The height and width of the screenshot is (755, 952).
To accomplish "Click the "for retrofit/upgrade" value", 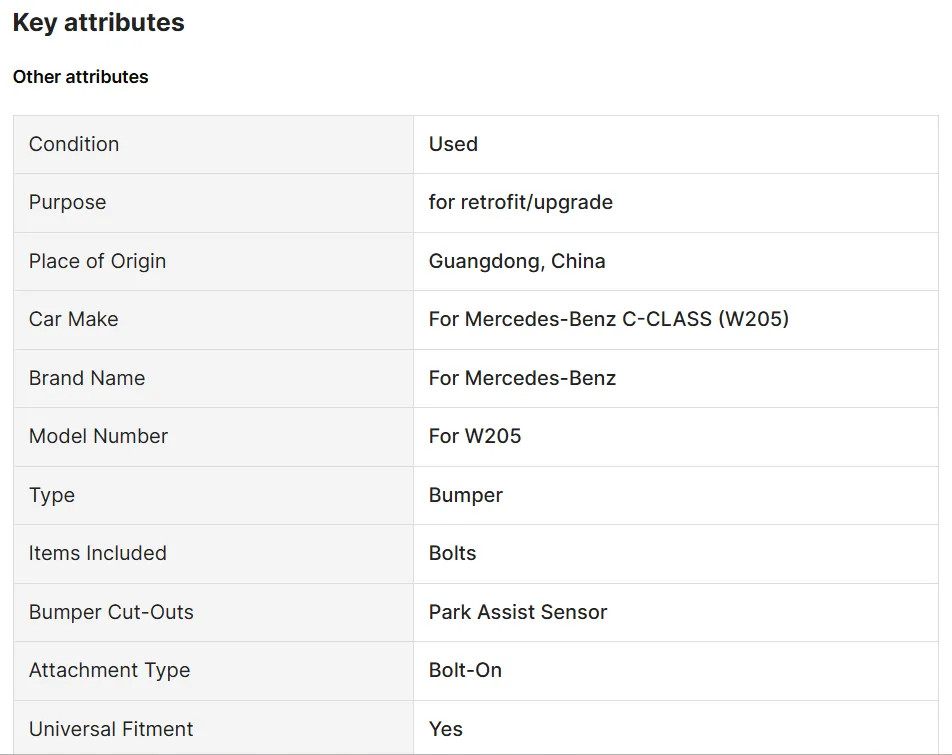I will [520, 202].
